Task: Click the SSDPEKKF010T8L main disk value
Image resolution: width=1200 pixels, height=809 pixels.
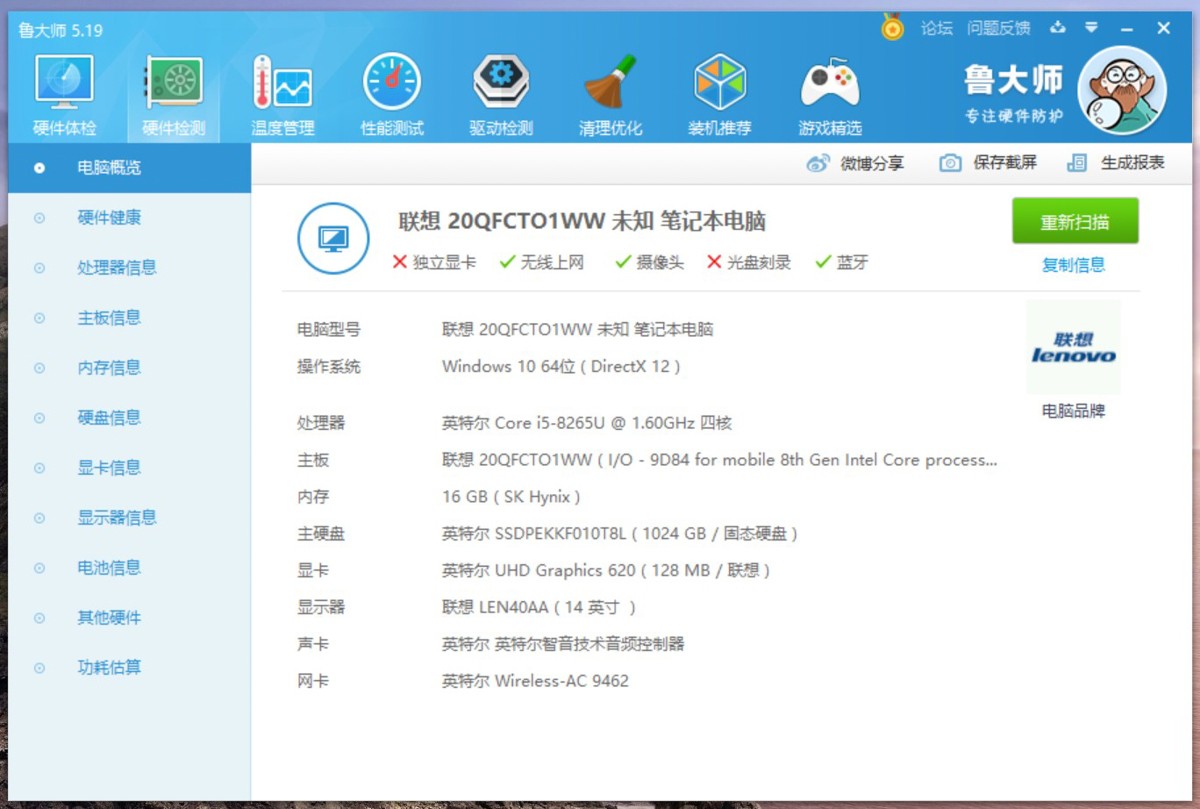Action: tap(620, 534)
